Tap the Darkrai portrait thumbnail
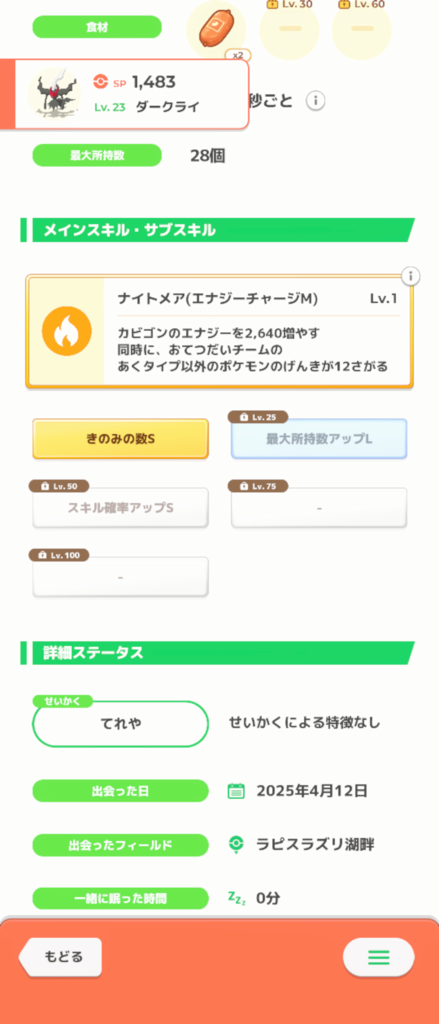439x1024 pixels. pyautogui.click(x=54, y=93)
